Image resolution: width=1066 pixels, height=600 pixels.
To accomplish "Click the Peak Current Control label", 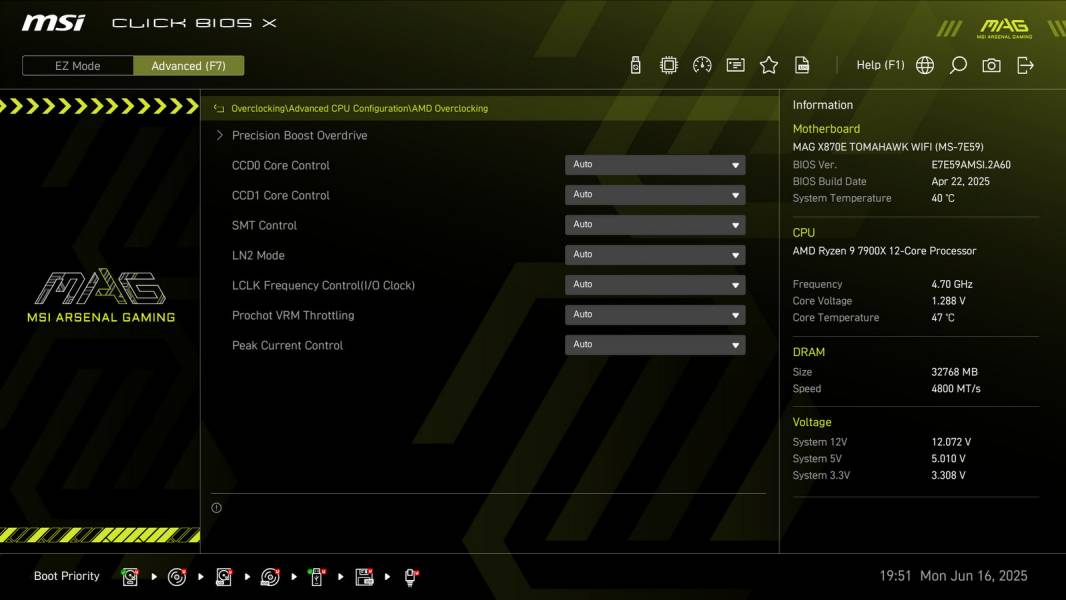I will pos(288,345).
